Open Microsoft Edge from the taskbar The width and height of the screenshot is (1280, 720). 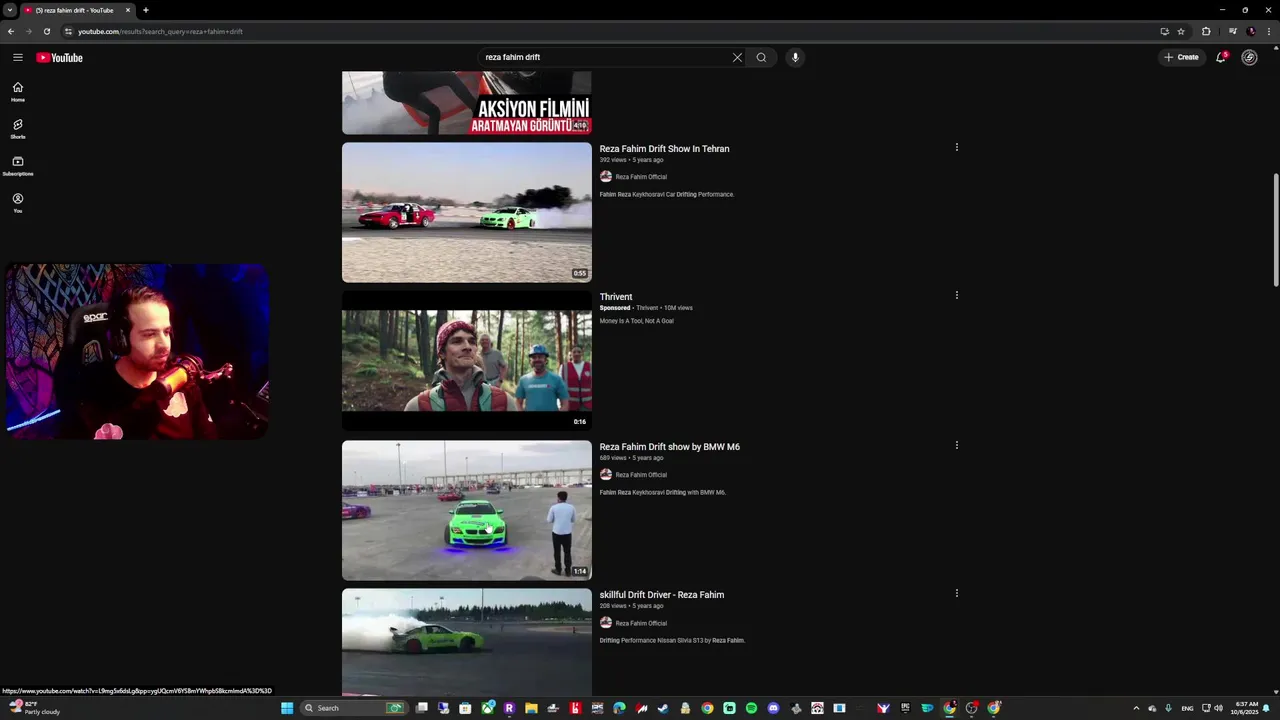point(619,708)
